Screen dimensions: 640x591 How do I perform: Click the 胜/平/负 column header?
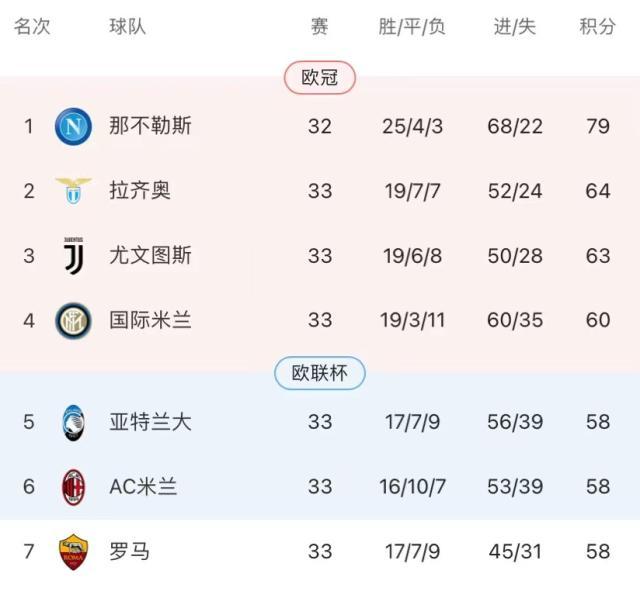click(x=412, y=27)
